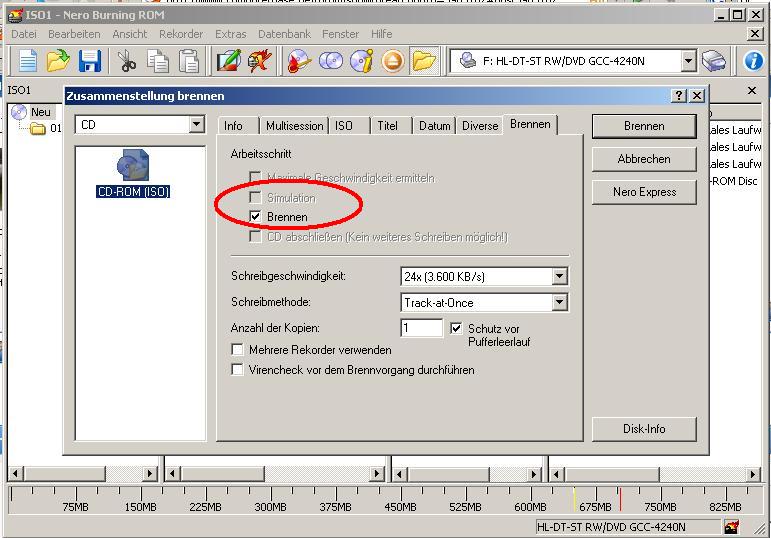Click the Copy pages icon
The height and width of the screenshot is (538, 771).
tap(158, 61)
